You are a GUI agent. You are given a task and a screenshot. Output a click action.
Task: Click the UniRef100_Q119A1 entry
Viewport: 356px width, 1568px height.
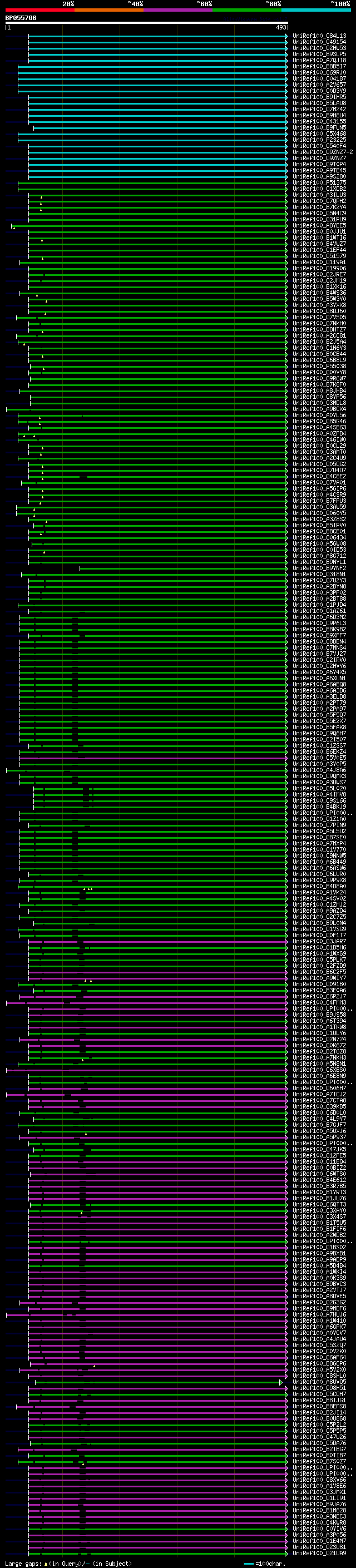point(319,263)
